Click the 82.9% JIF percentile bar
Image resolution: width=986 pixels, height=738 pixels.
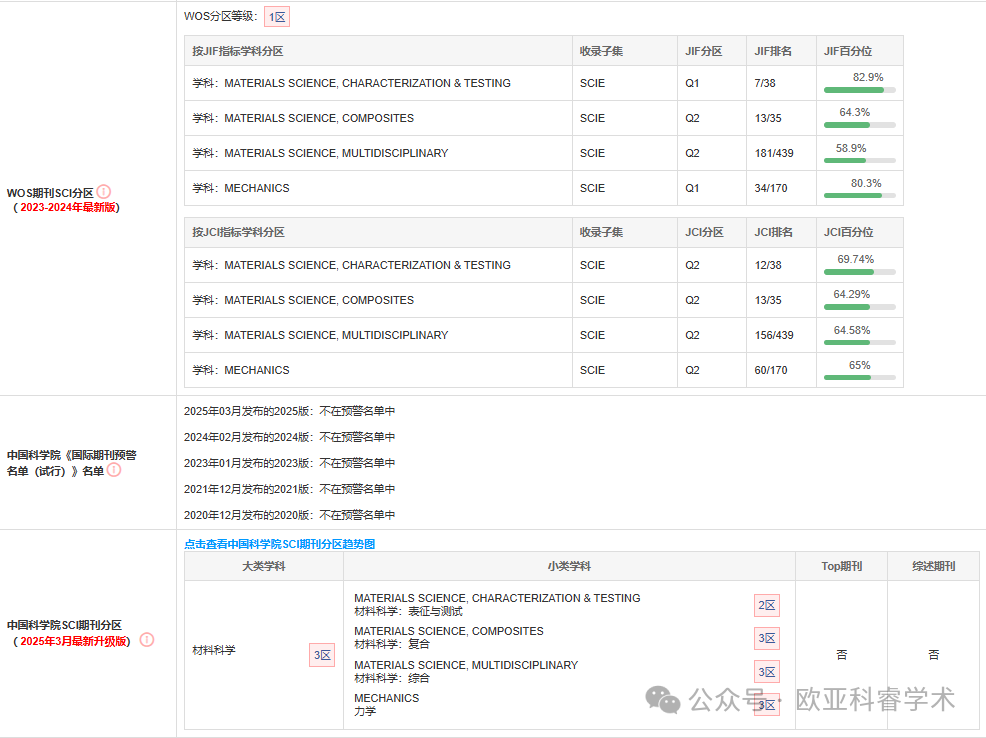pyautogui.click(x=860, y=90)
